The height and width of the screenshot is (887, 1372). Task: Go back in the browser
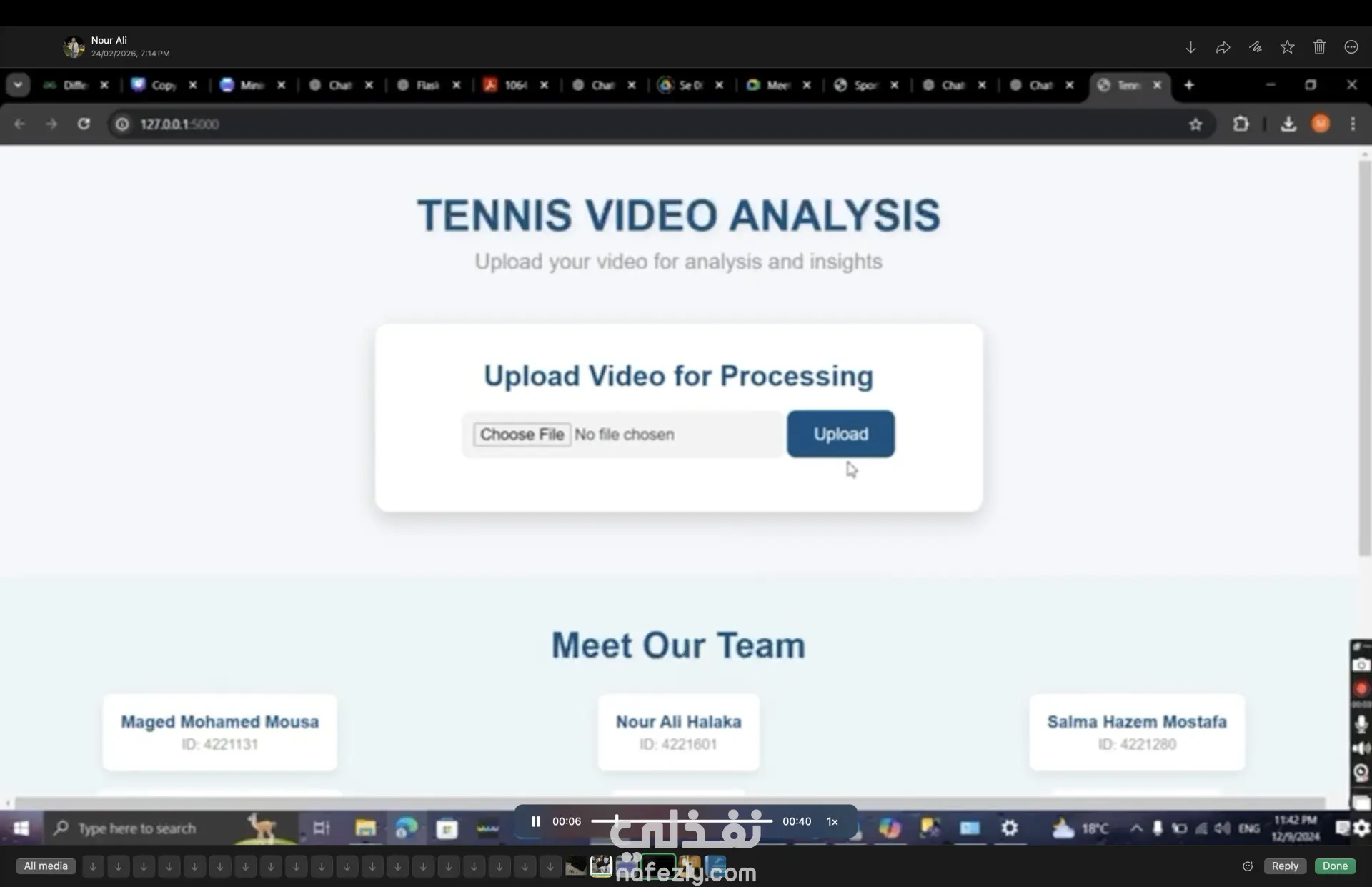(x=19, y=124)
